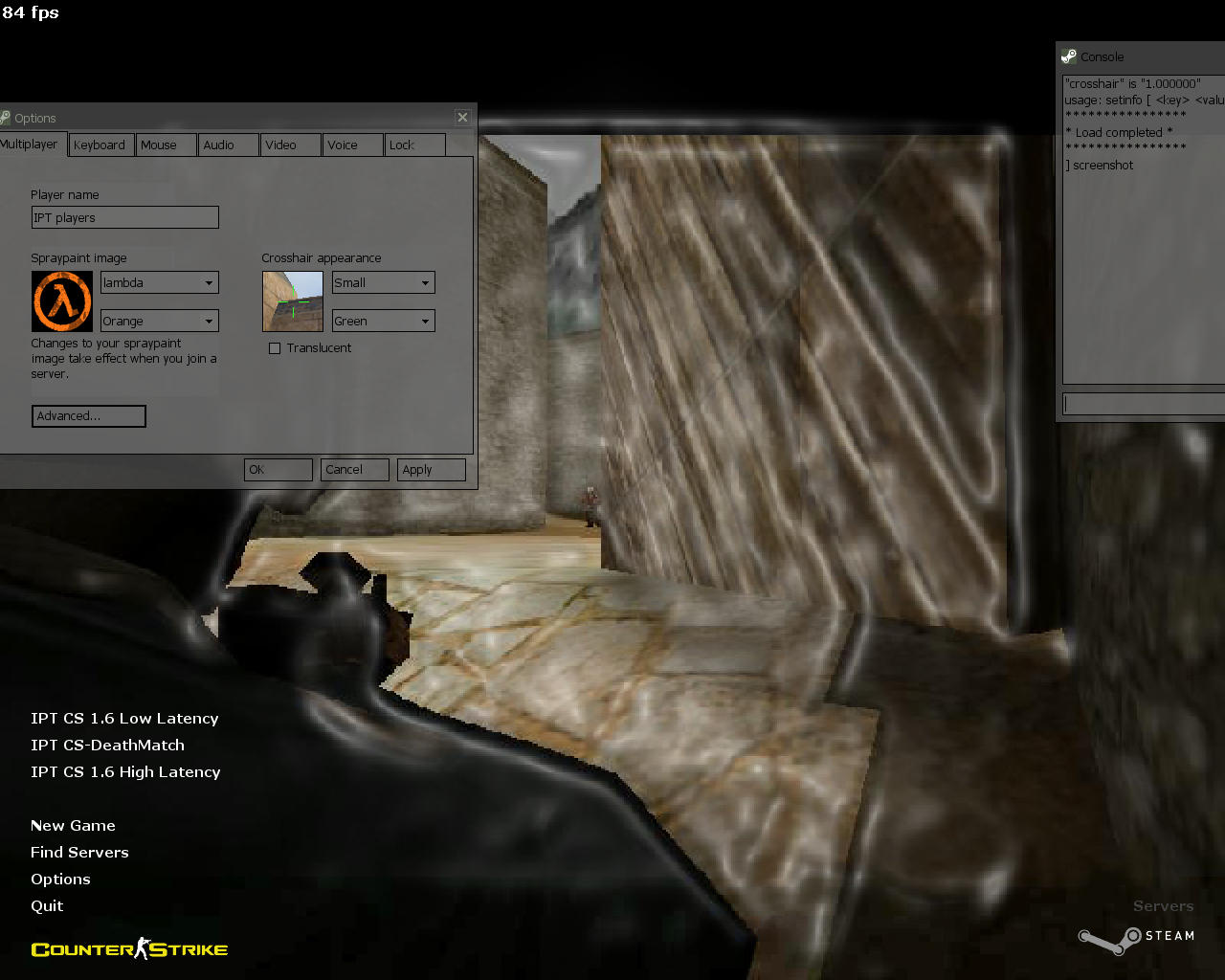This screenshot has height=980, width=1225.
Task: Click Cancel in Options dialog
Action: (x=355, y=470)
